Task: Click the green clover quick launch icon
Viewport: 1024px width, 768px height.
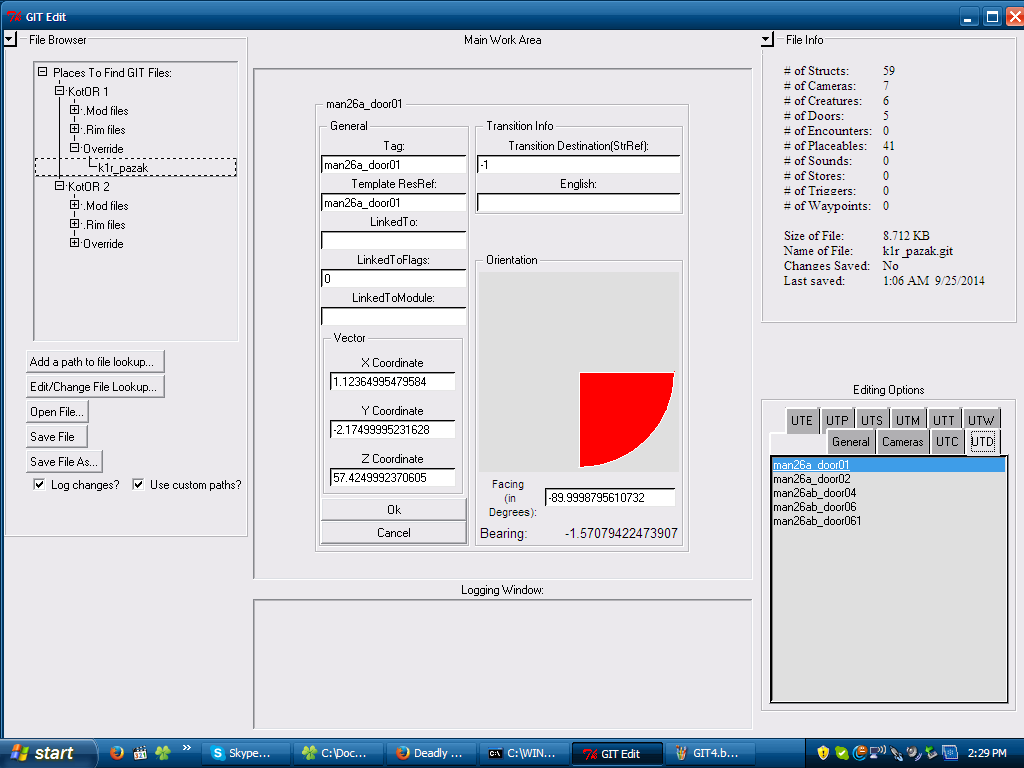Action: tap(163, 753)
